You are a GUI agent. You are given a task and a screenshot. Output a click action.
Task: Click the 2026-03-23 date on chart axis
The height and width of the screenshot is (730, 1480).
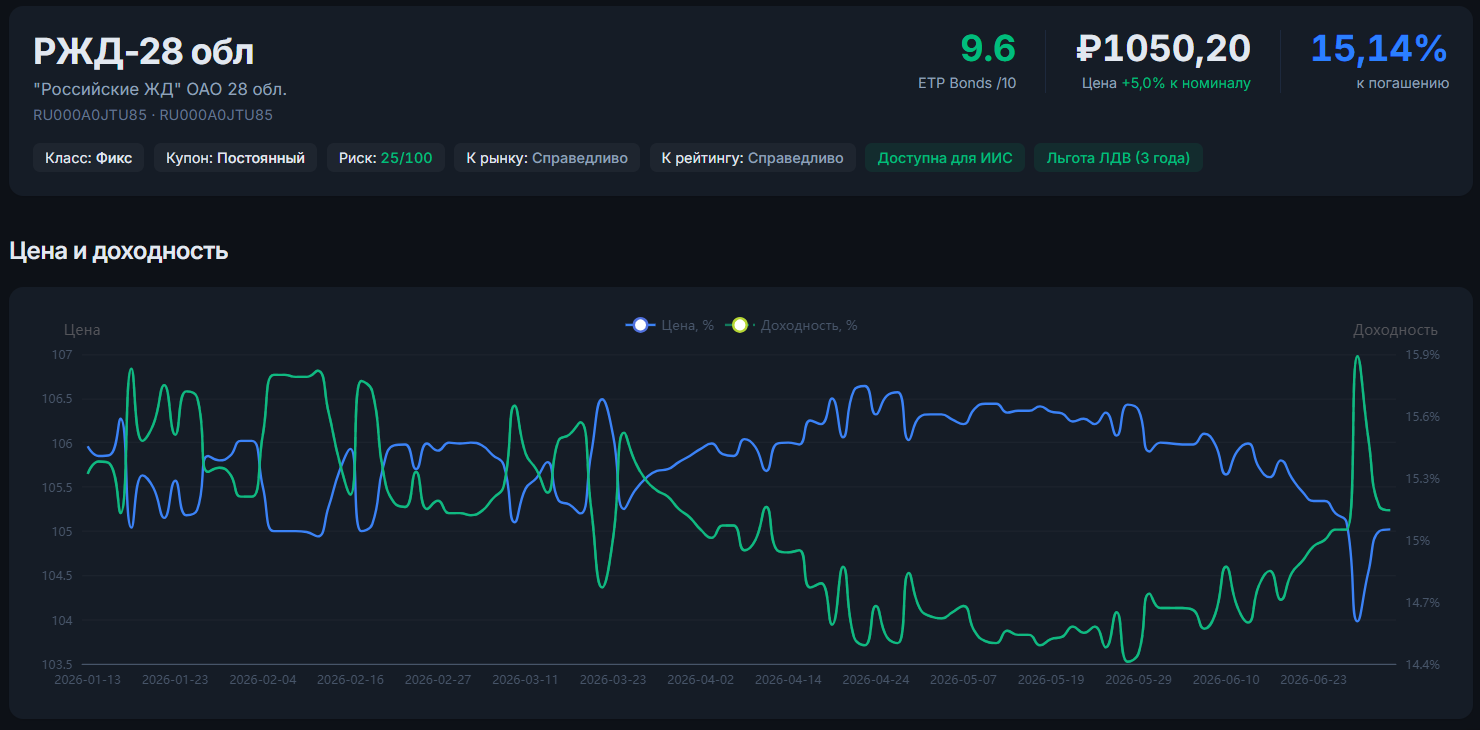(x=614, y=680)
